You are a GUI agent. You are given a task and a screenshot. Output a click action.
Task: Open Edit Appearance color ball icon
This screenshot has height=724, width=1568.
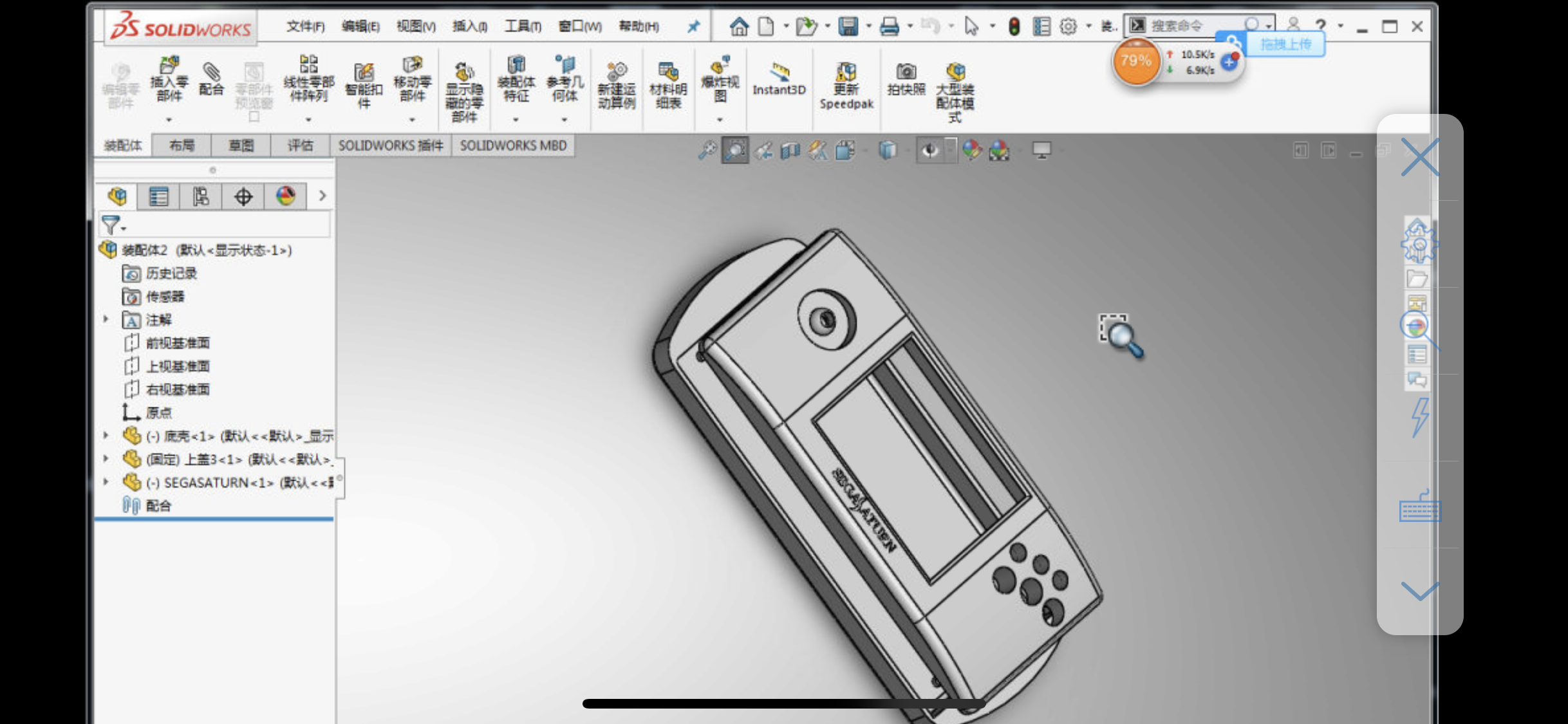[x=972, y=151]
